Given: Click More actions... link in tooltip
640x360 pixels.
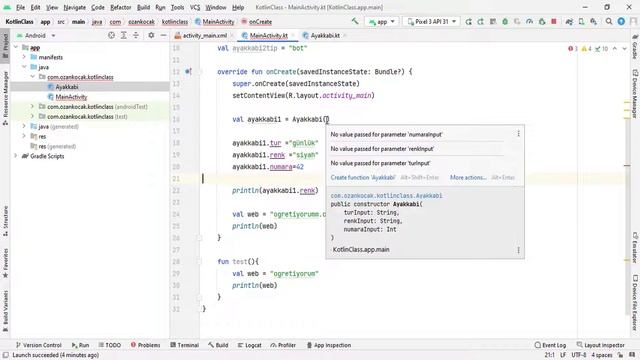Looking at the screenshot, I should click(468, 178).
